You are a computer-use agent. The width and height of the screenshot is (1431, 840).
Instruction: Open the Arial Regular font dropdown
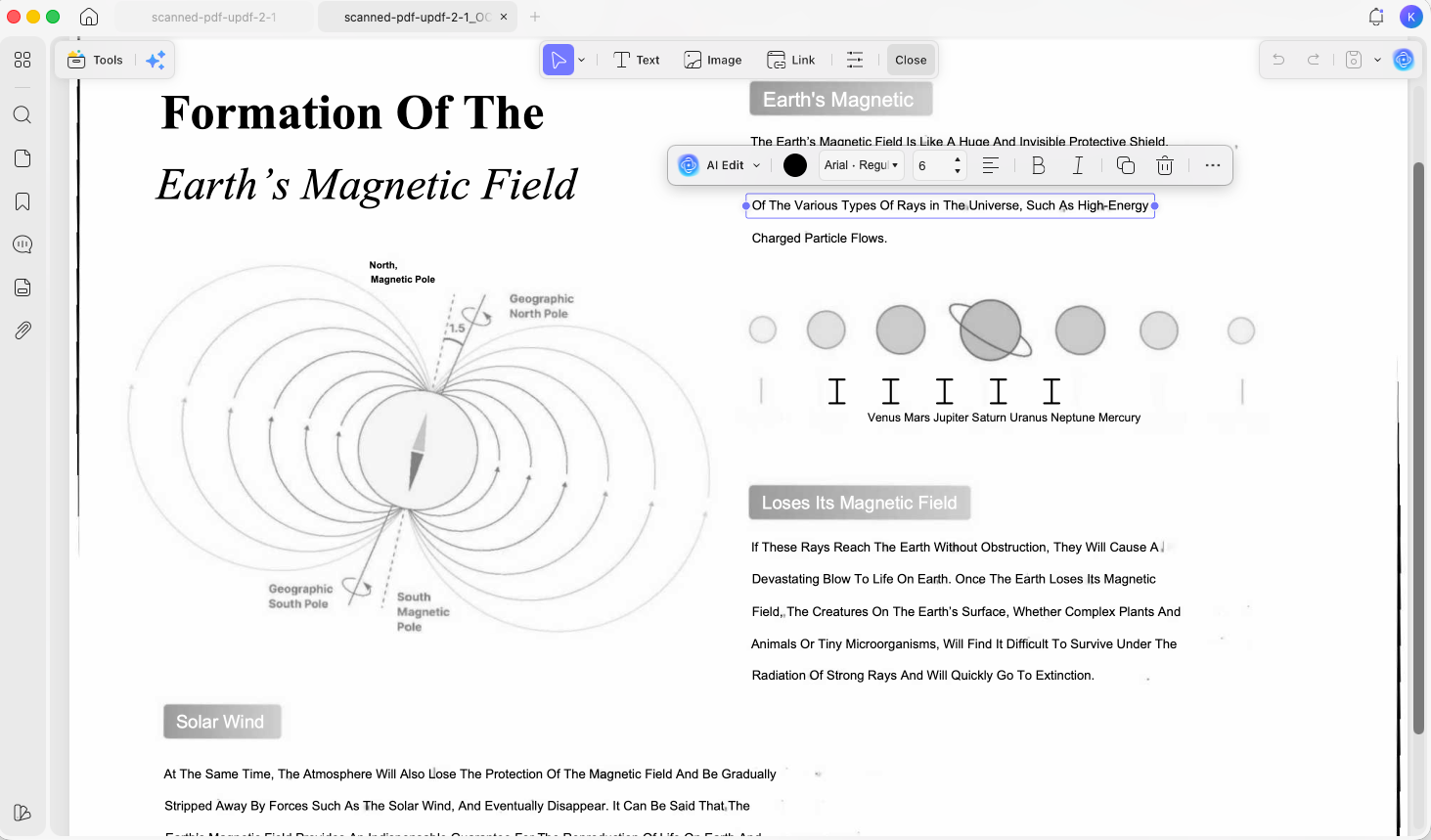click(x=861, y=165)
